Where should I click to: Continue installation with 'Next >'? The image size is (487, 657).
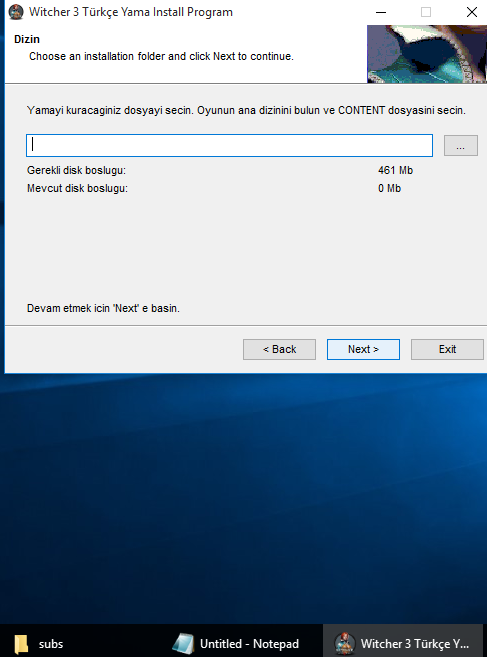click(363, 349)
